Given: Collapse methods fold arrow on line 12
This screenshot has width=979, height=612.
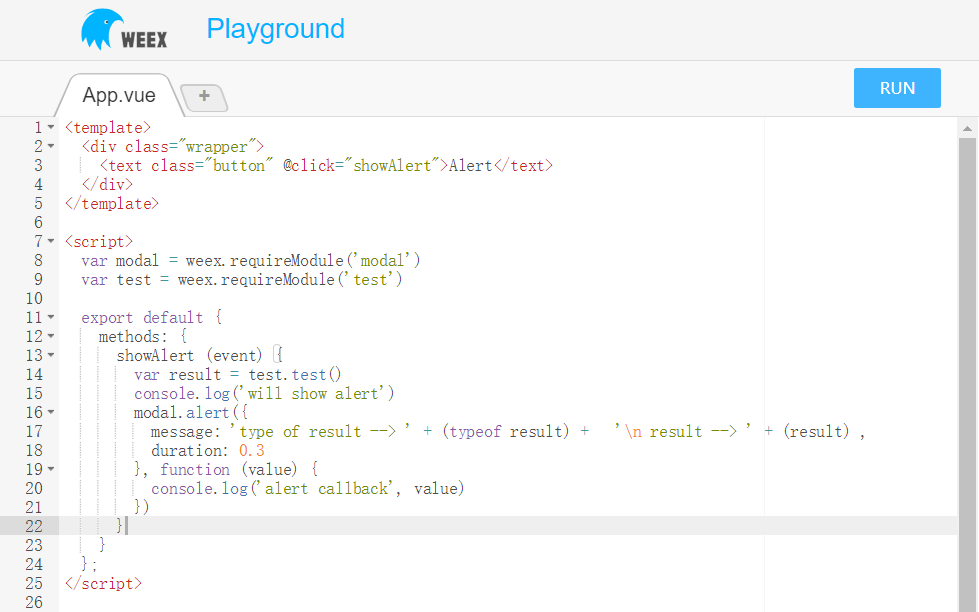Looking at the screenshot, I should tap(51, 336).
